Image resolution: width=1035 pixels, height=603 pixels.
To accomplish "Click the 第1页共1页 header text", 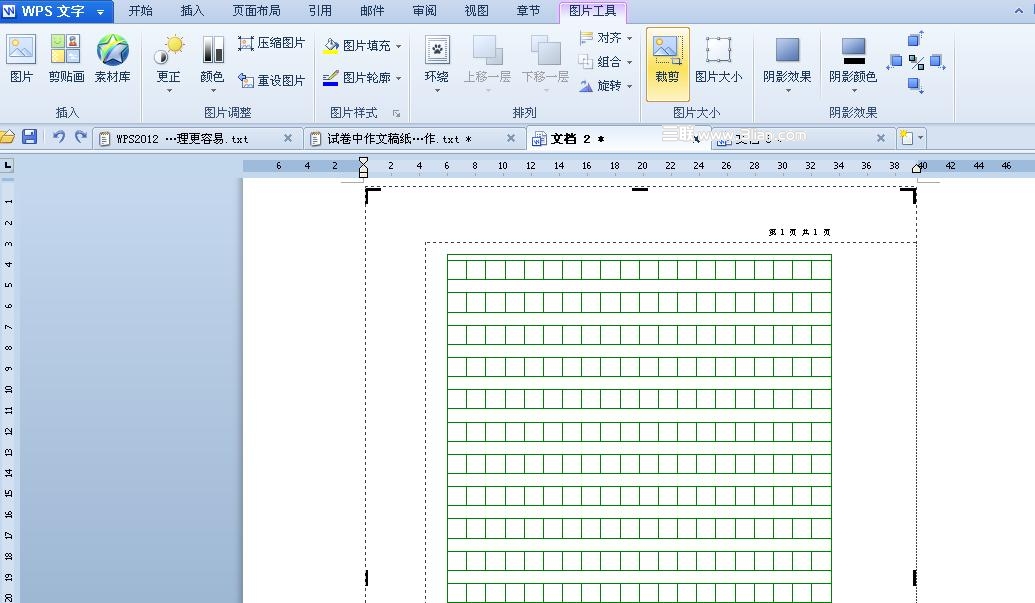I will point(799,232).
